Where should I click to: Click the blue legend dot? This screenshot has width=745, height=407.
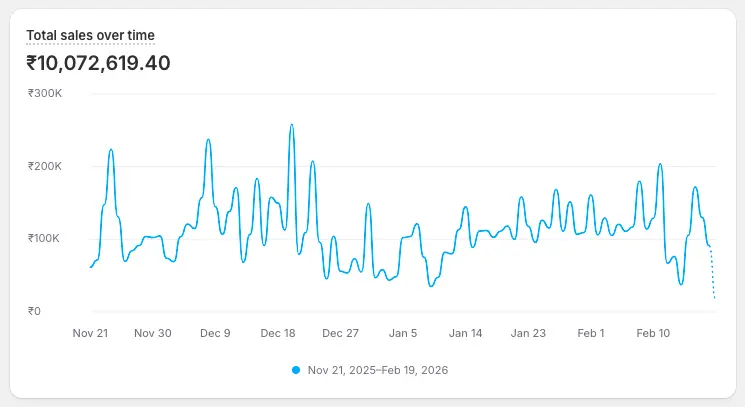pyautogui.click(x=296, y=370)
